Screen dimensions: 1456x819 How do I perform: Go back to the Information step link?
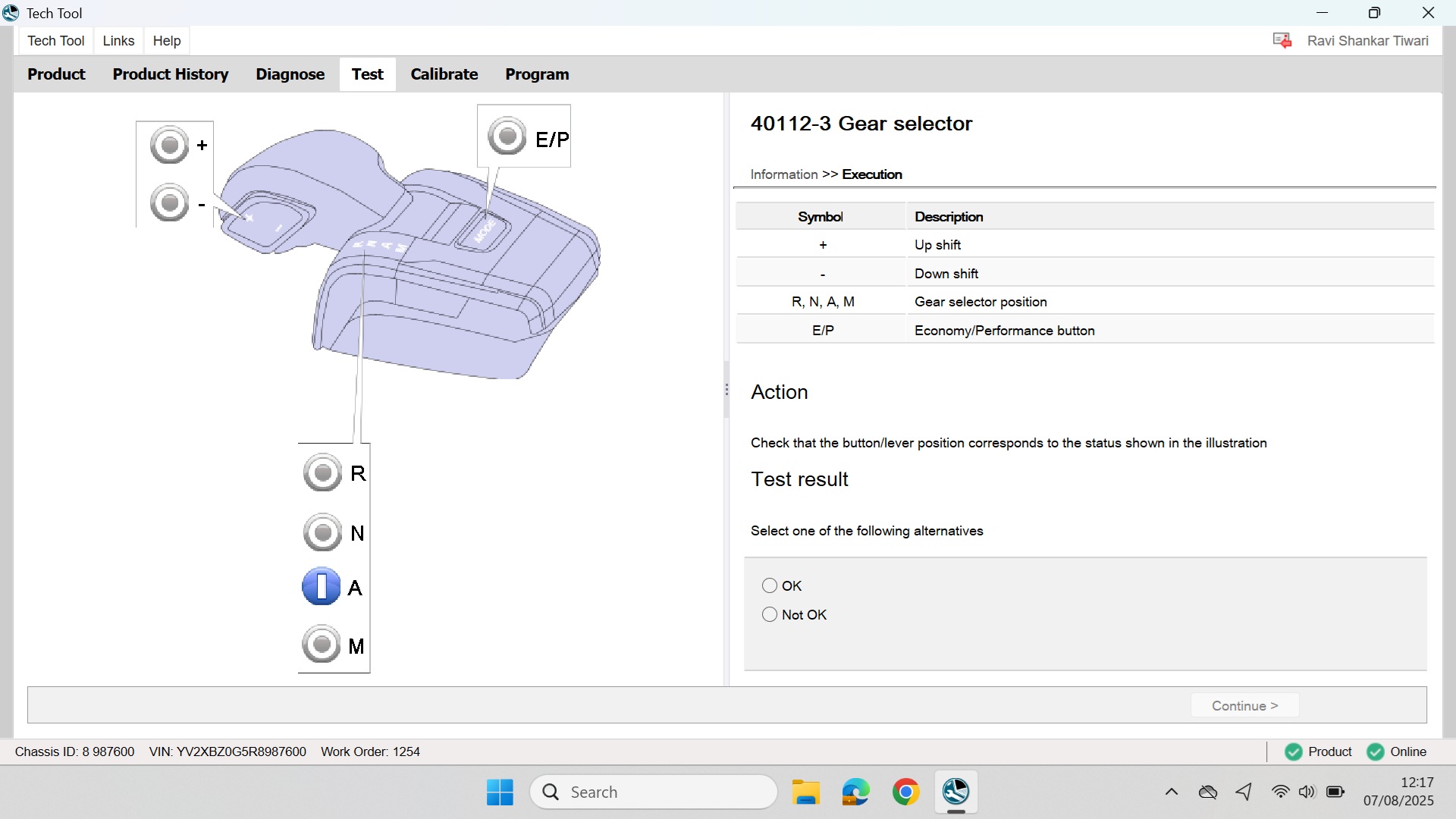pyautogui.click(x=783, y=174)
